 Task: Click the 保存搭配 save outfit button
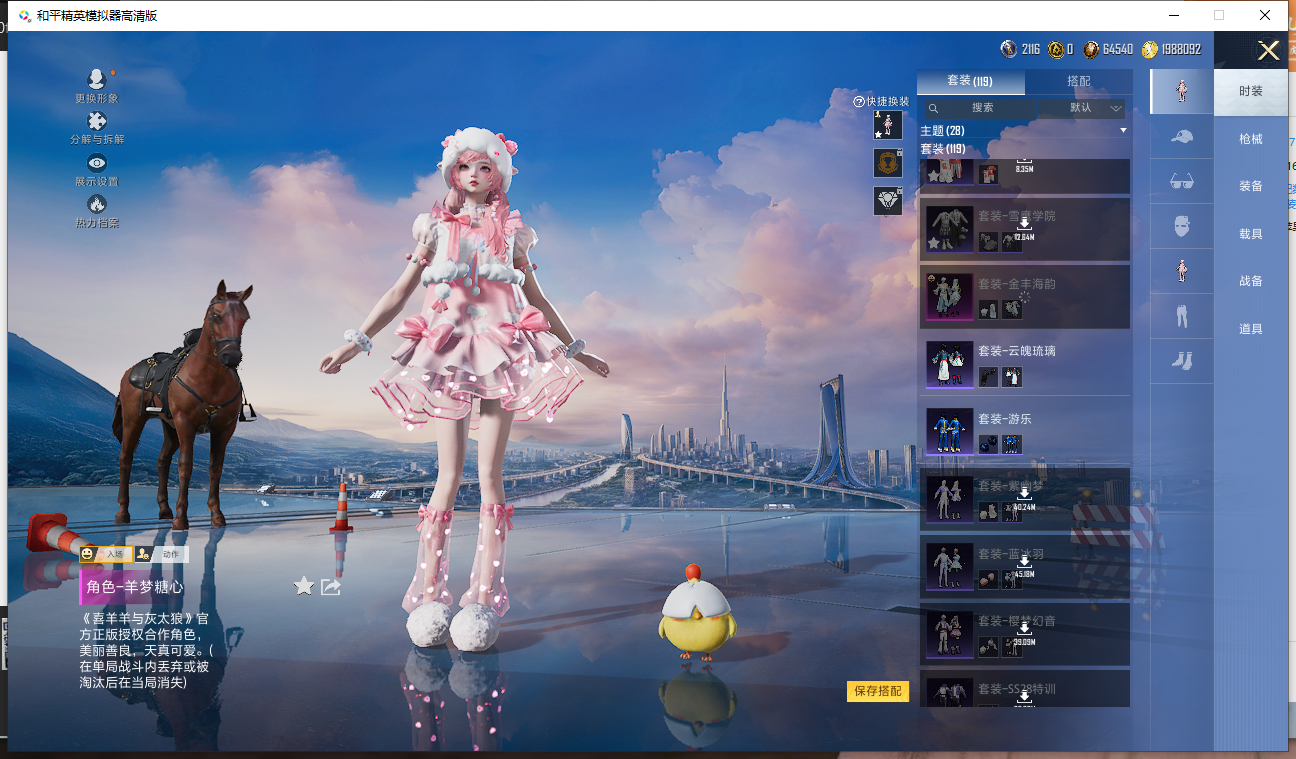click(x=878, y=691)
